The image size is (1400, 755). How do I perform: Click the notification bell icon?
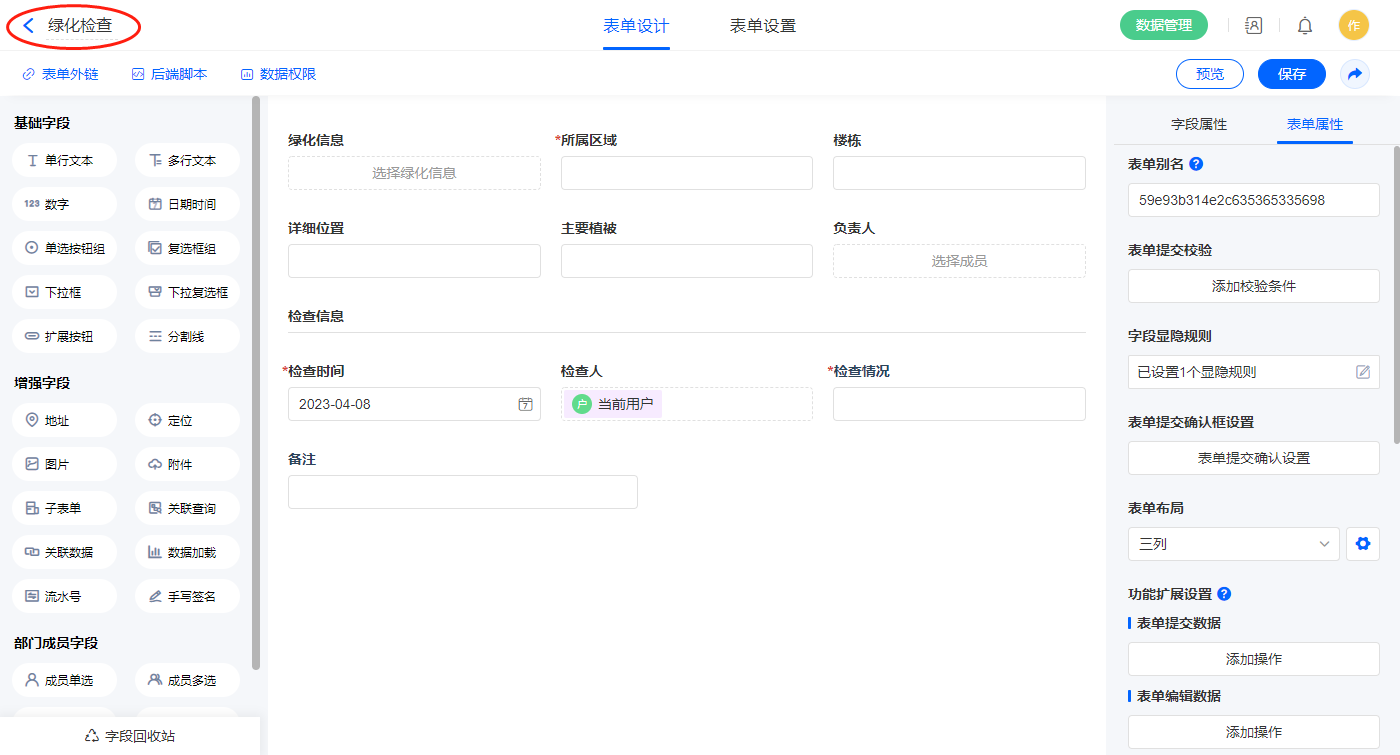pyautogui.click(x=1305, y=26)
